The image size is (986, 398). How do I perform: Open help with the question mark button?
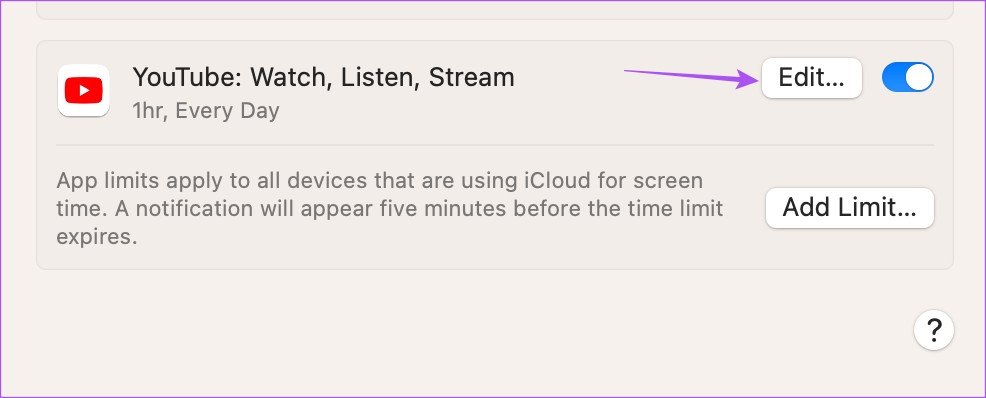click(x=934, y=329)
